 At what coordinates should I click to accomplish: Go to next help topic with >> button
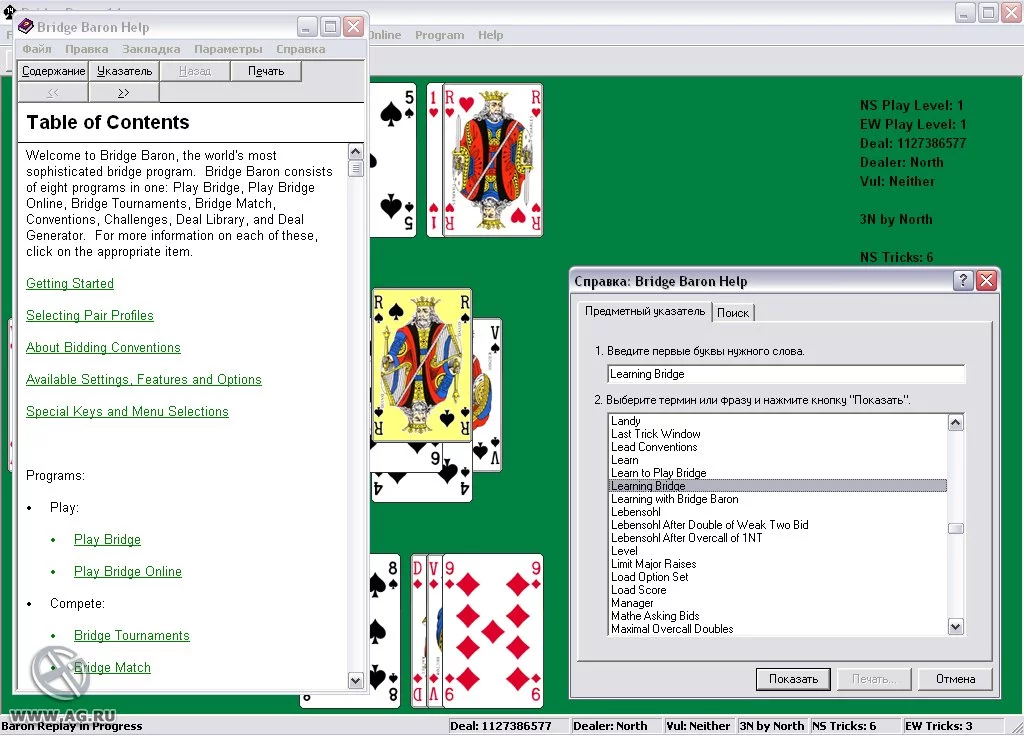coord(123,93)
